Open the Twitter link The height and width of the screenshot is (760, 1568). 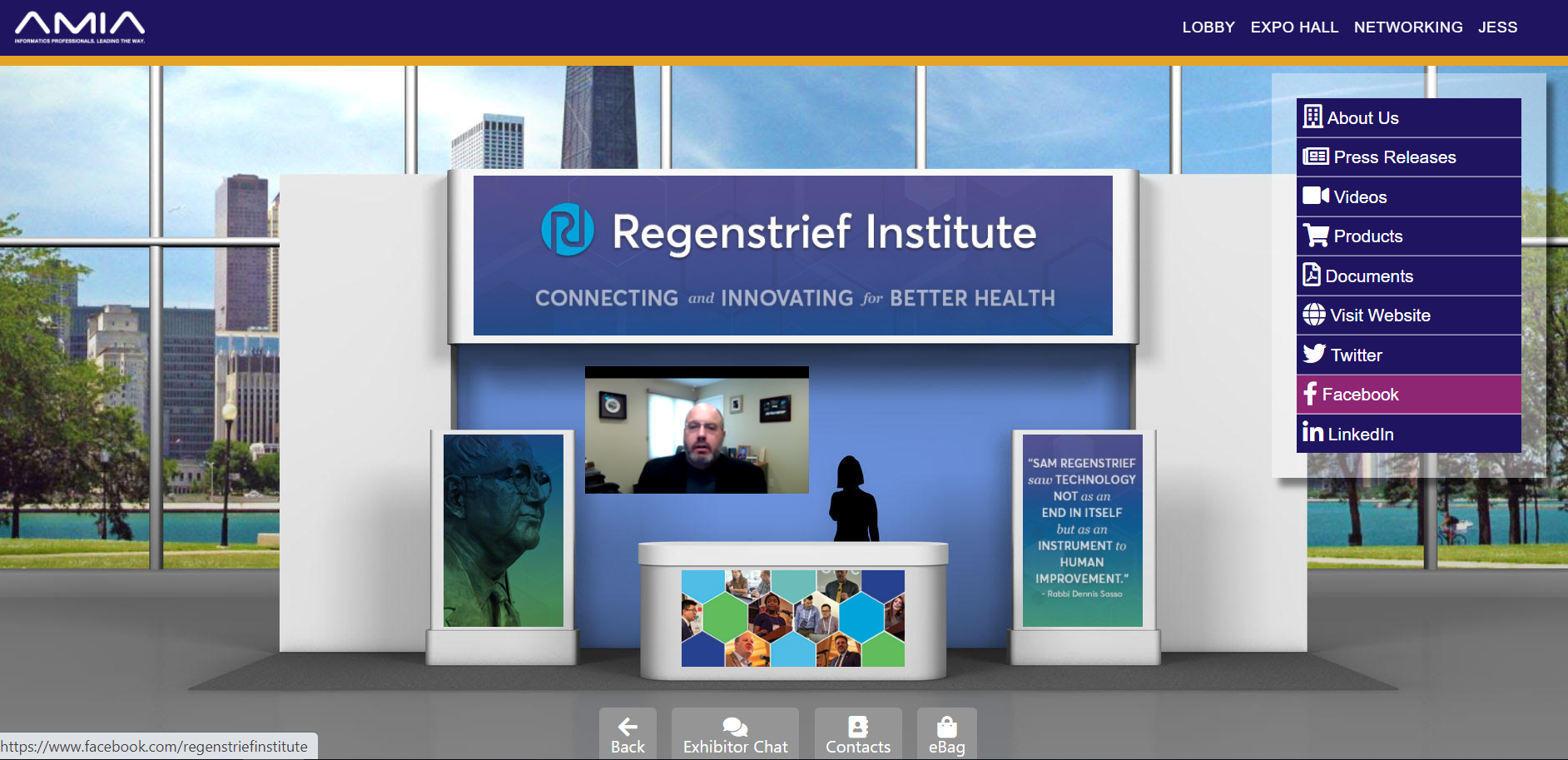1408,355
